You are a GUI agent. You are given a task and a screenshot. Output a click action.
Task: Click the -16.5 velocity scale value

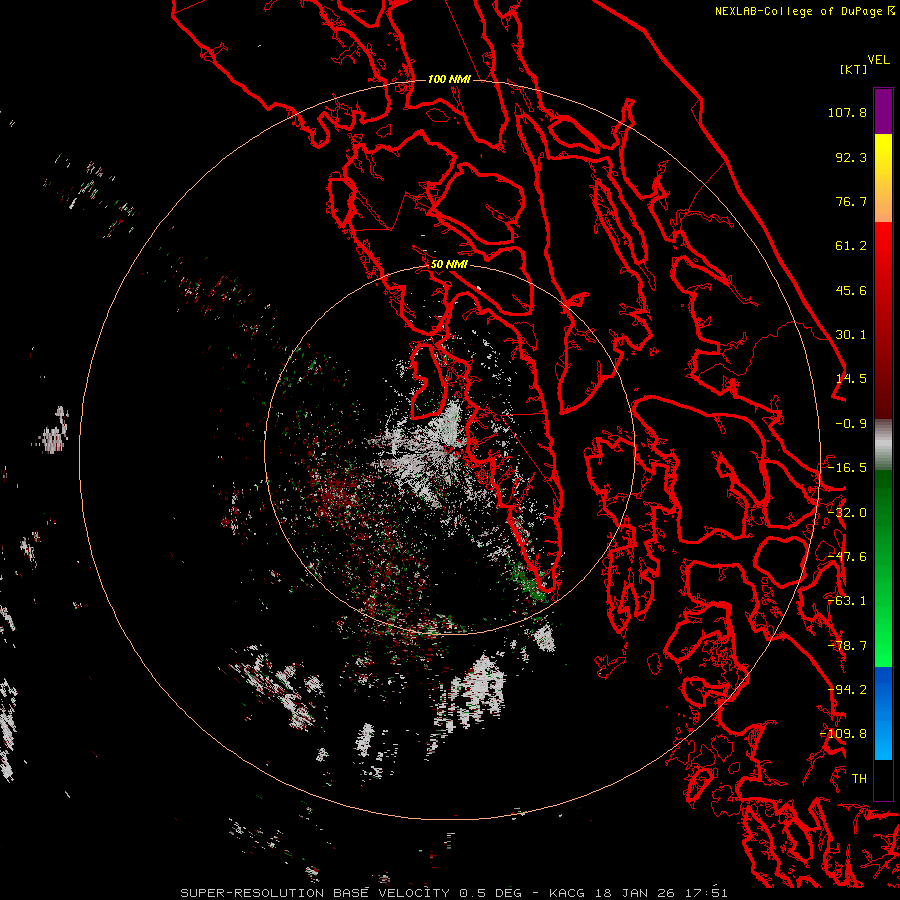(x=847, y=468)
